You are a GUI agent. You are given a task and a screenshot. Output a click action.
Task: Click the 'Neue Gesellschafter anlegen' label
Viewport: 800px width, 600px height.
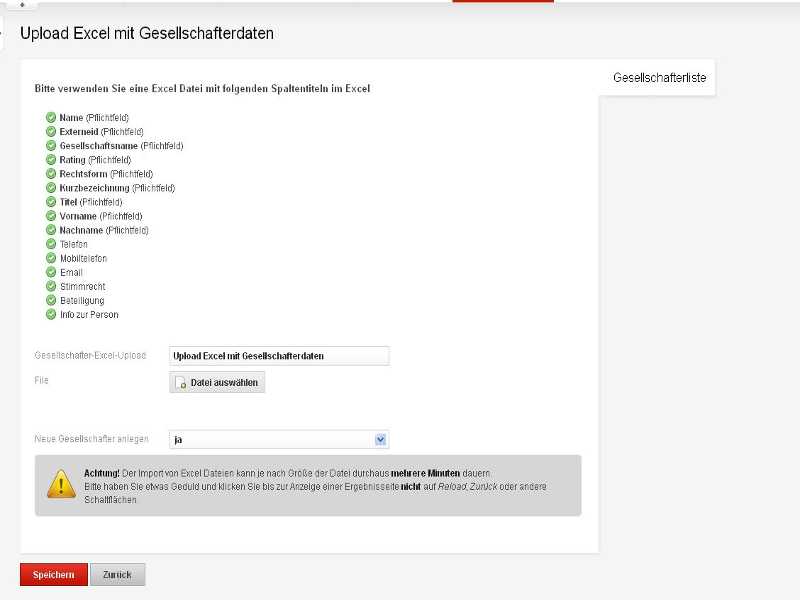pos(92,439)
